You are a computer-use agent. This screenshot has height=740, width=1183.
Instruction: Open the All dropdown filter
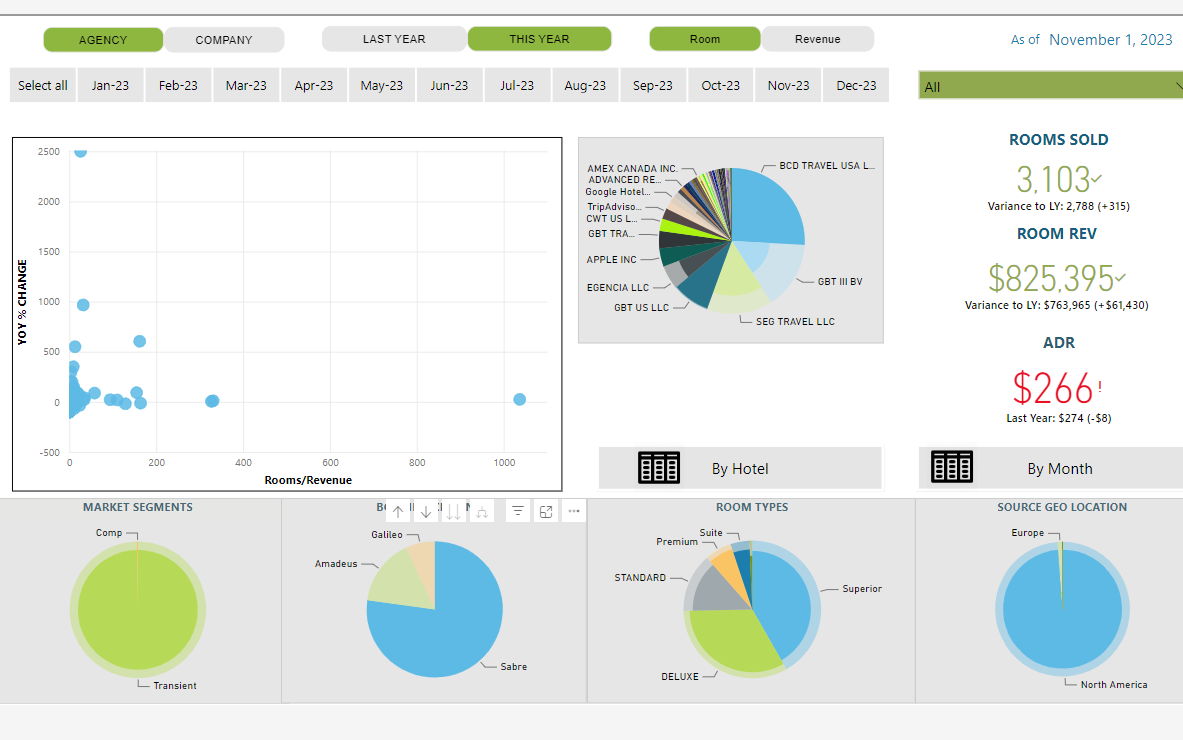tap(1050, 86)
